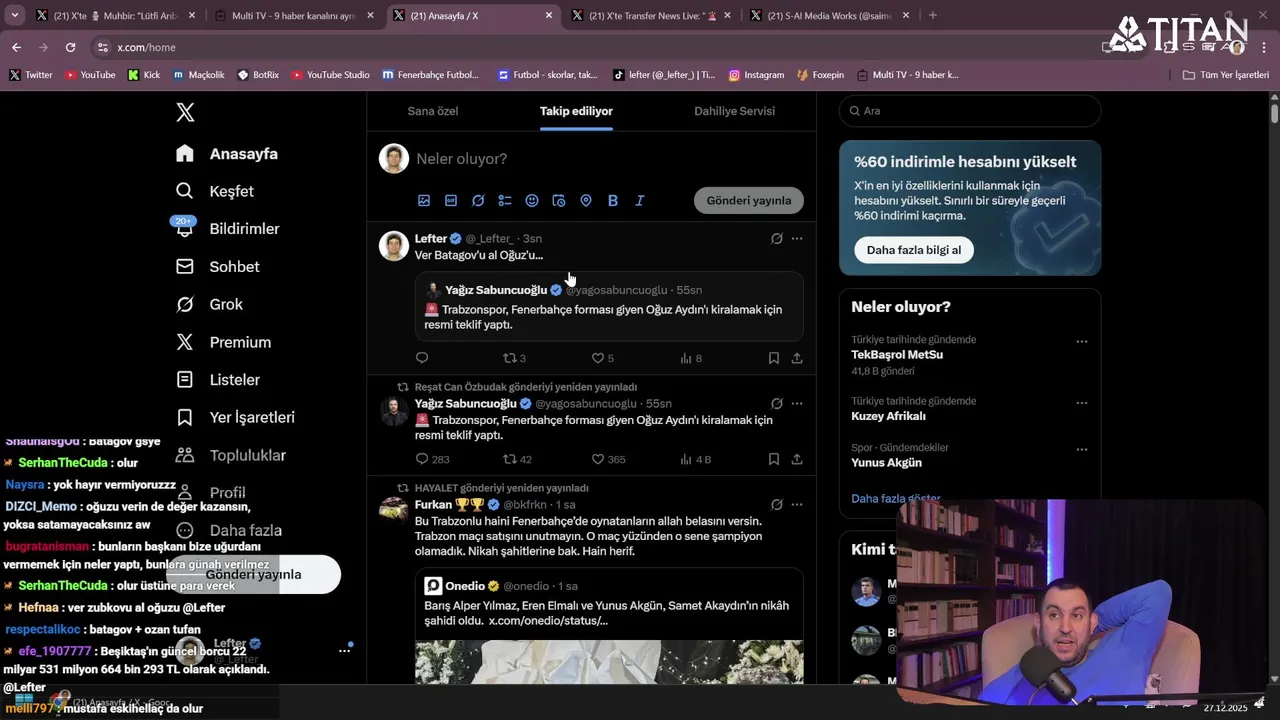Click Grok enhance icon in composer
This screenshot has height=720, width=1280.
click(x=478, y=201)
